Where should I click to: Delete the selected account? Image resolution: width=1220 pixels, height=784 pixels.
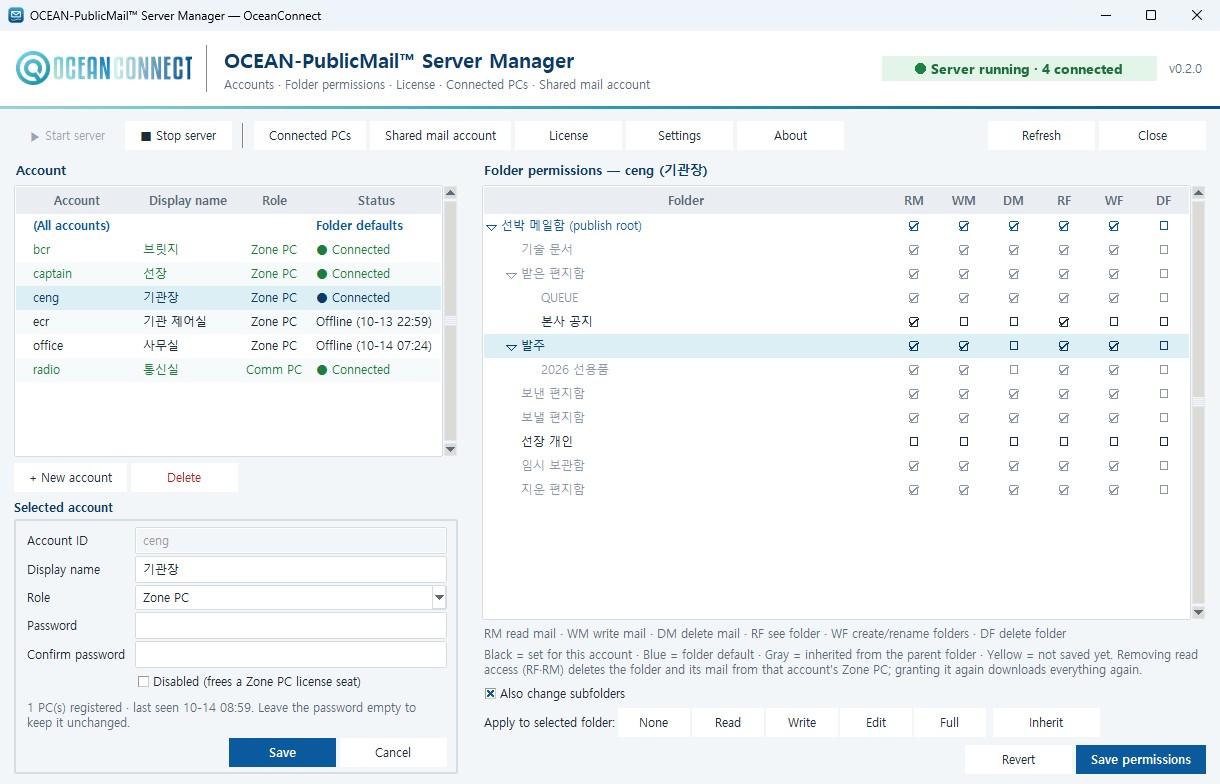point(184,478)
